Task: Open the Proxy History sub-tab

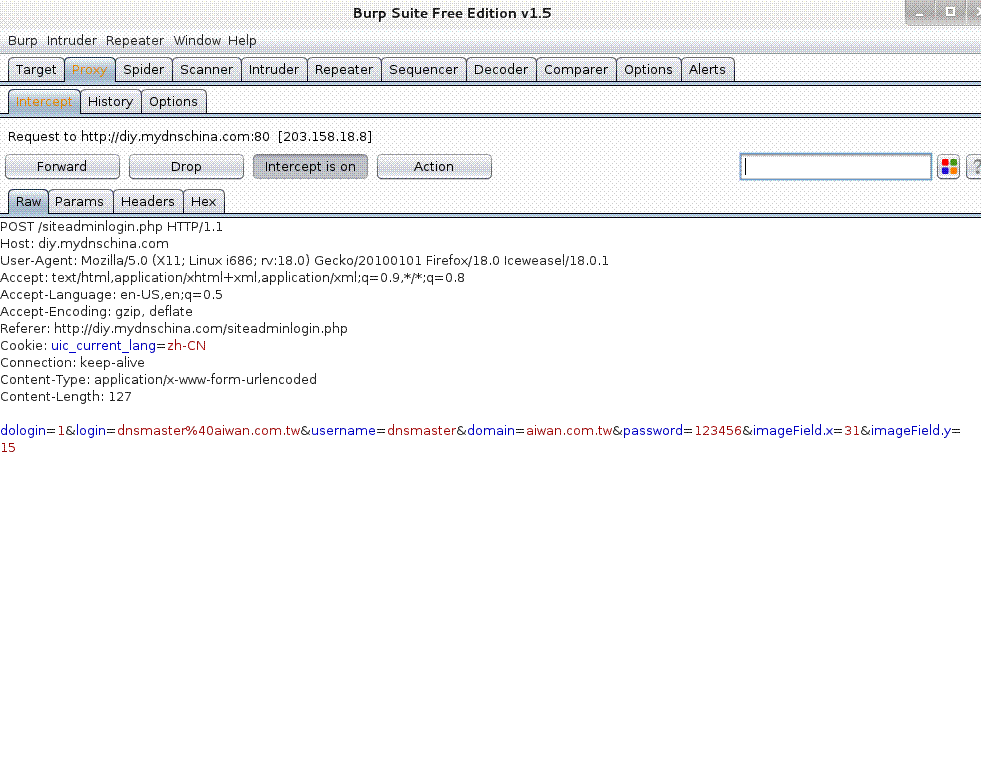Action: 111,101
